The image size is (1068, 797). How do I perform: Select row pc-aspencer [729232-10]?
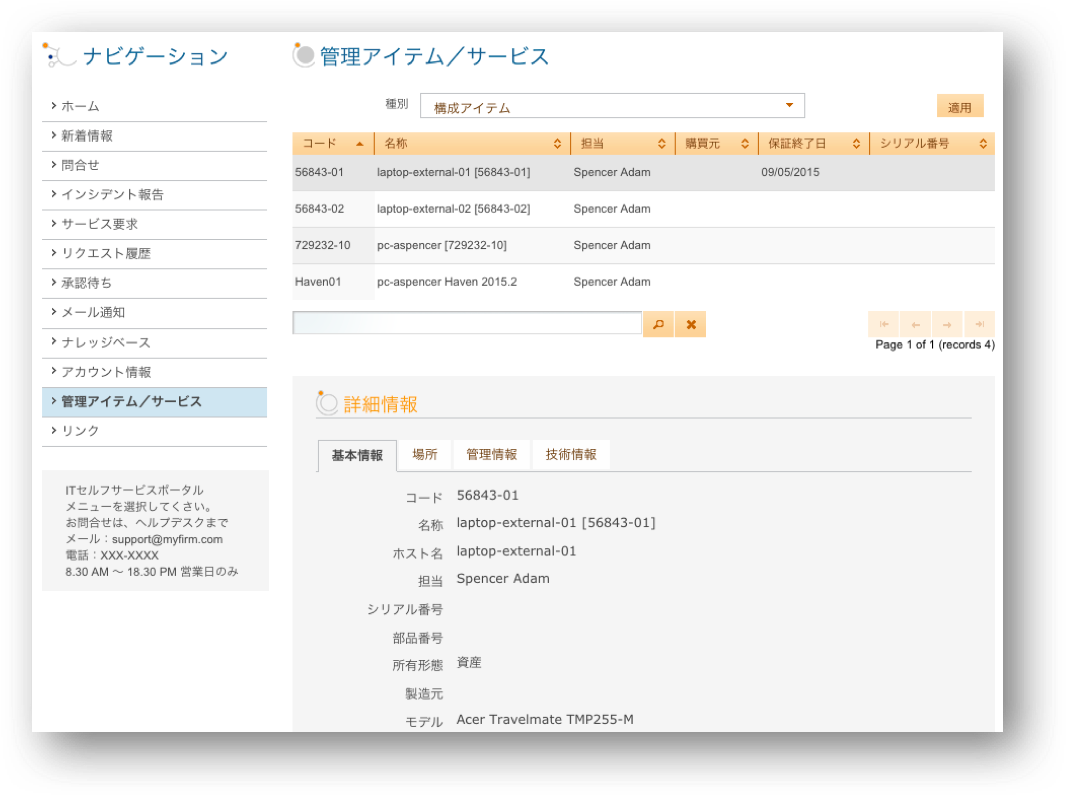pyautogui.click(x=644, y=245)
